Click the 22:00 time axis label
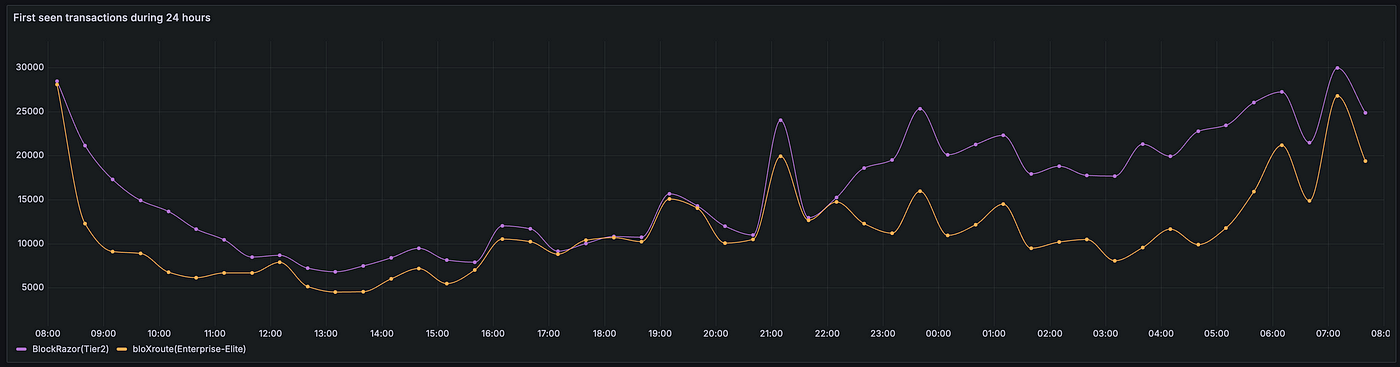Viewport: 1400px width, 367px height. 826,333
